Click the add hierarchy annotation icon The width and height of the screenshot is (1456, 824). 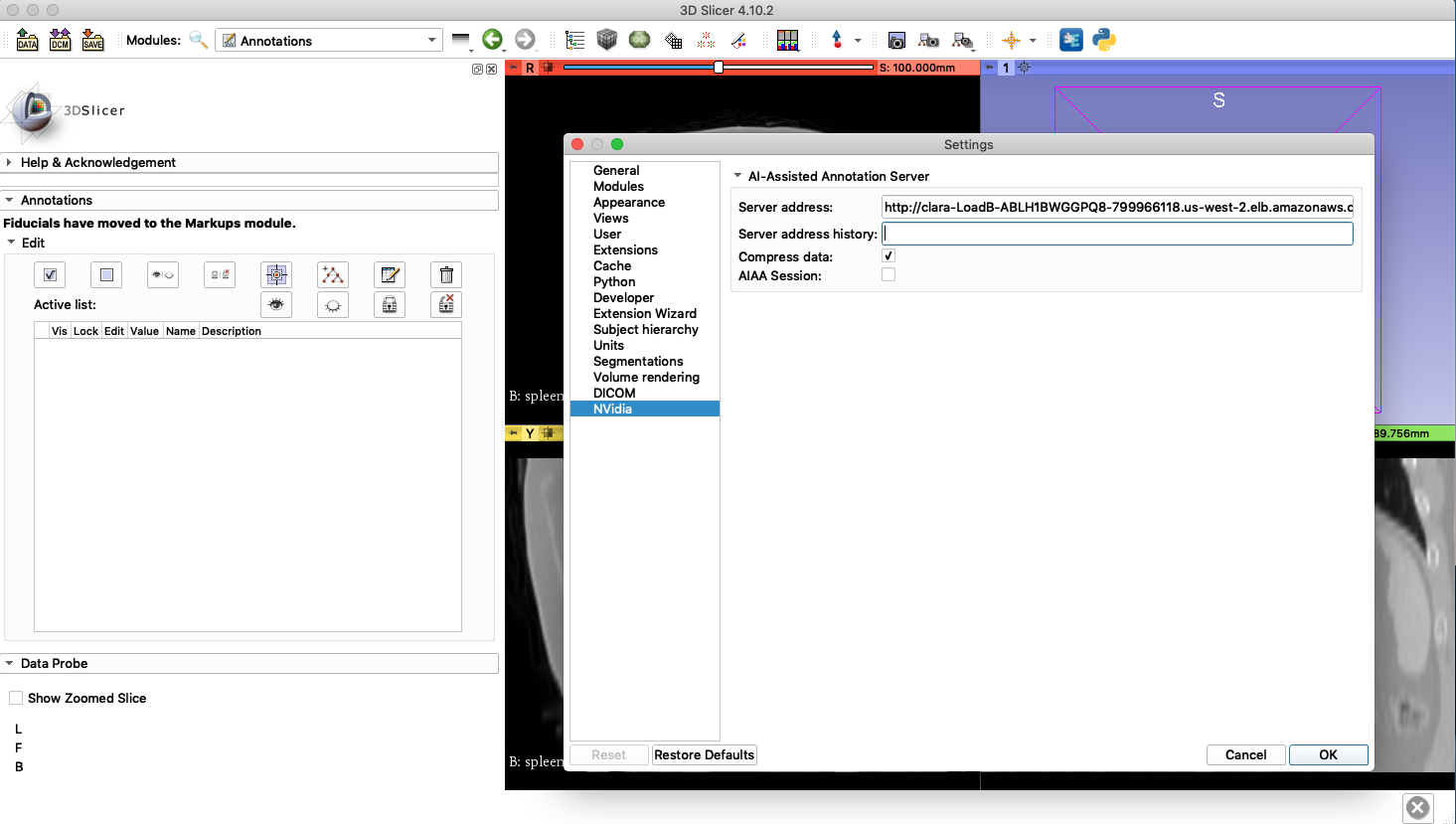[333, 274]
